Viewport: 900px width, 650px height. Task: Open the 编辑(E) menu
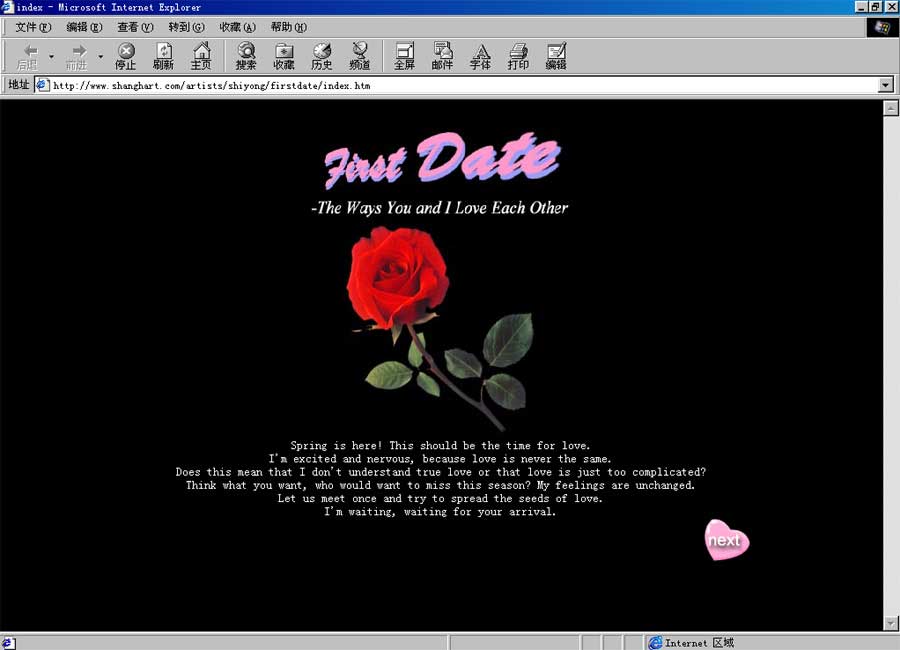point(84,27)
